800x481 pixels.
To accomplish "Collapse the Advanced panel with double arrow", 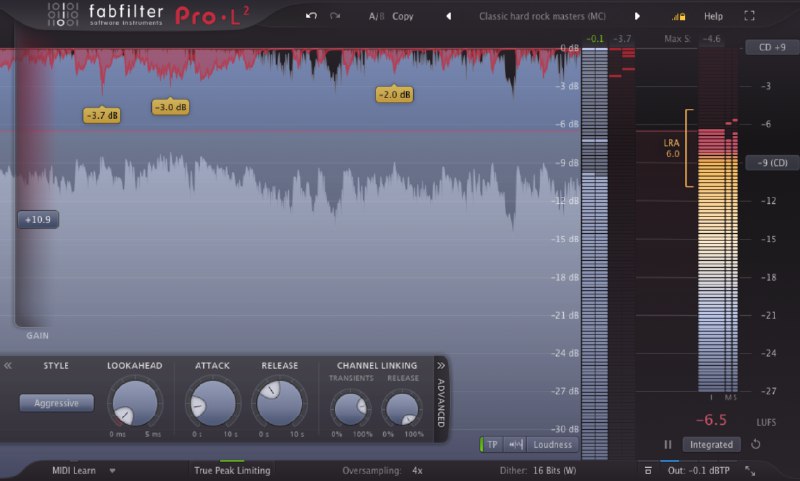I will (441, 366).
